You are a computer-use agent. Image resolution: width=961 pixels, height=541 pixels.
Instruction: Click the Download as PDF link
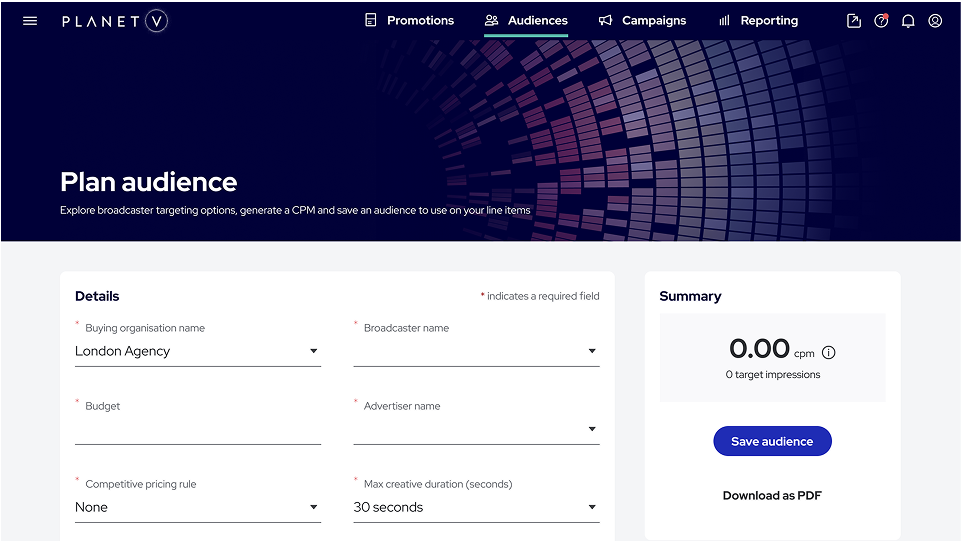coord(772,496)
